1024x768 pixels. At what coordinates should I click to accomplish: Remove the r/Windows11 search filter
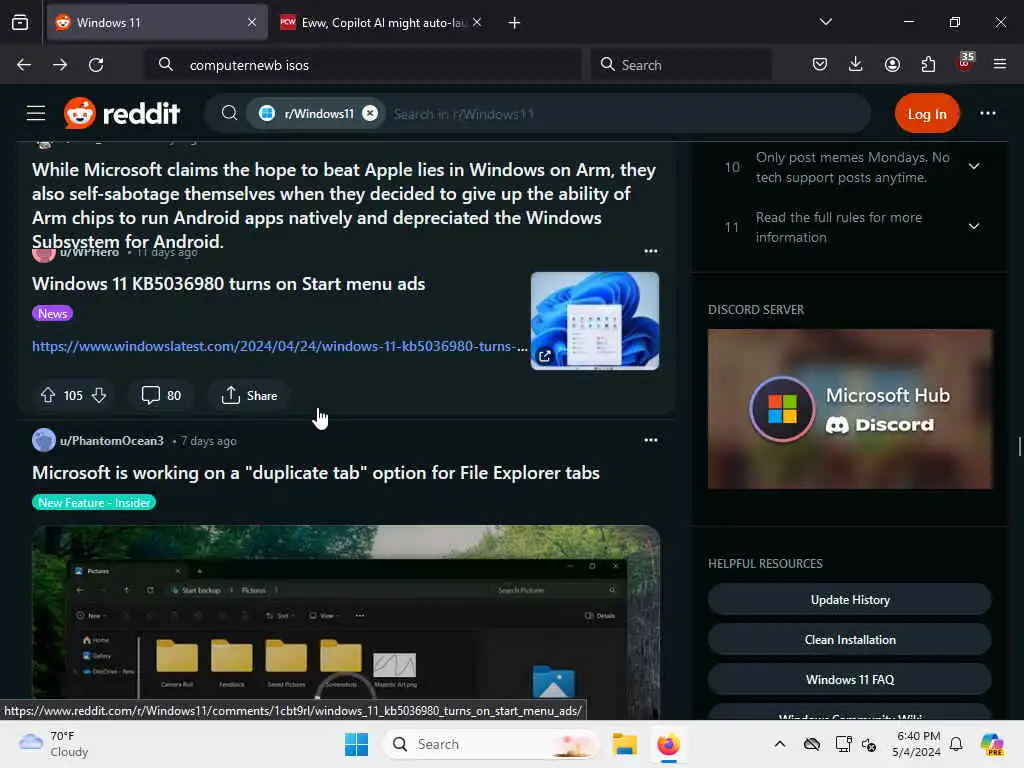point(370,114)
